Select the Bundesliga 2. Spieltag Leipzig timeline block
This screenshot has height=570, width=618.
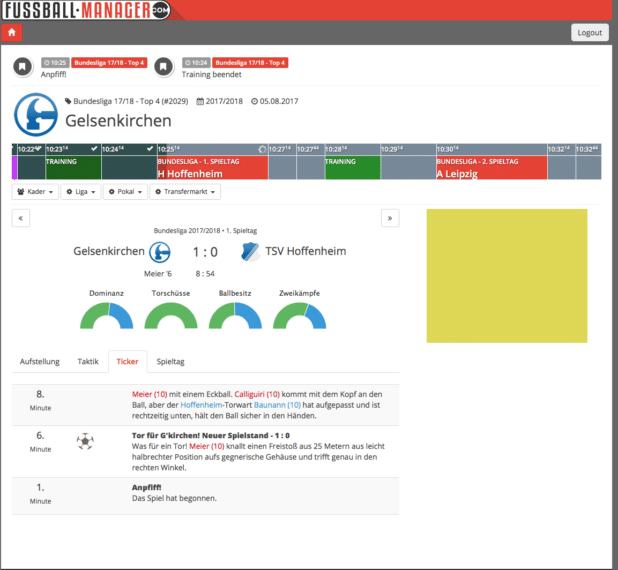point(491,167)
